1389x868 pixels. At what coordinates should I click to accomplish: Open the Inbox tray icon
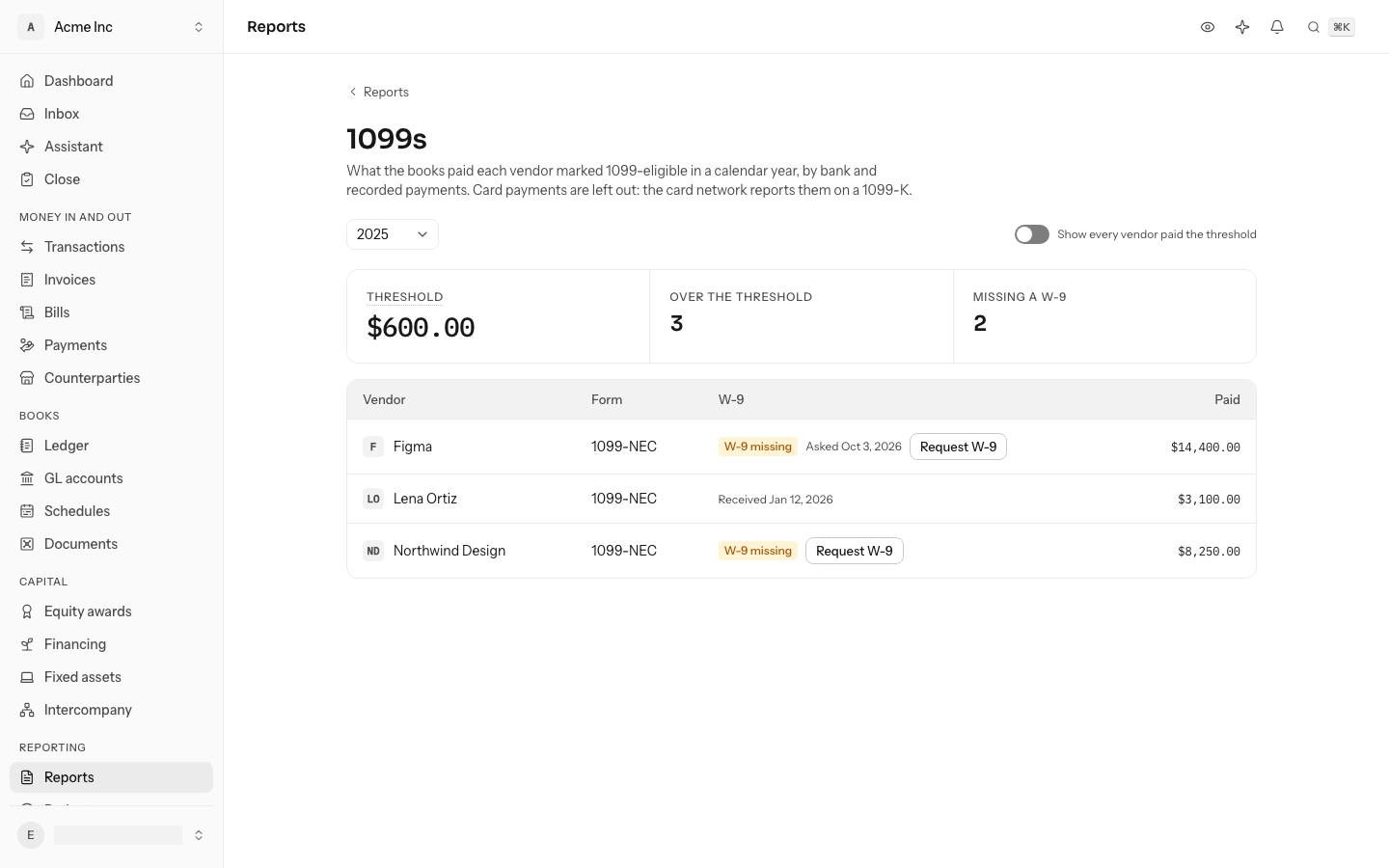27,114
